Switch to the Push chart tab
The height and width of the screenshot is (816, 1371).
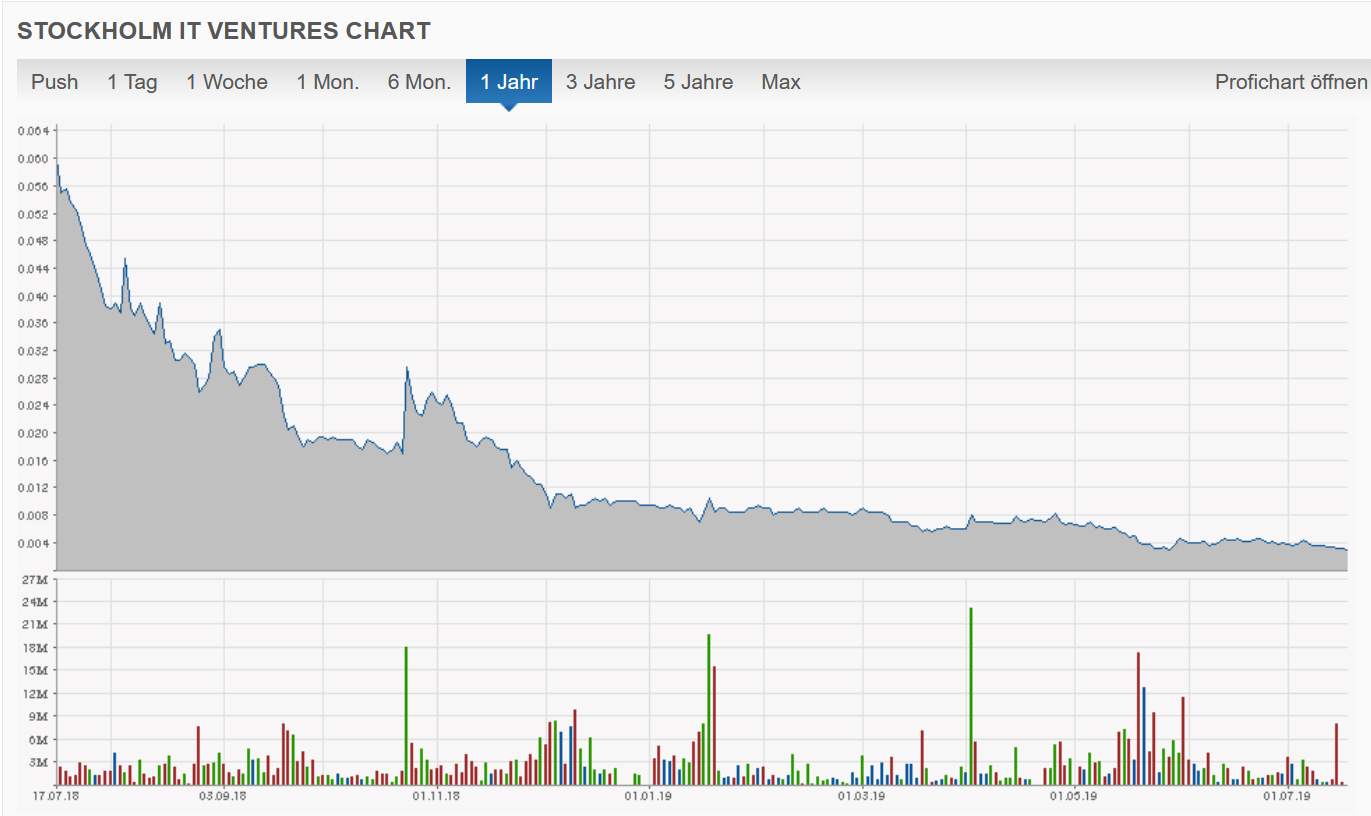pyautogui.click(x=54, y=82)
